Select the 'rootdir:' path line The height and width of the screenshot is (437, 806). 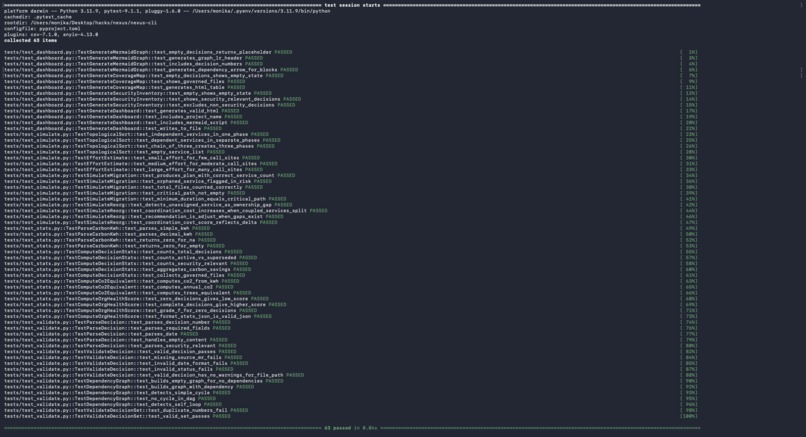point(81,23)
